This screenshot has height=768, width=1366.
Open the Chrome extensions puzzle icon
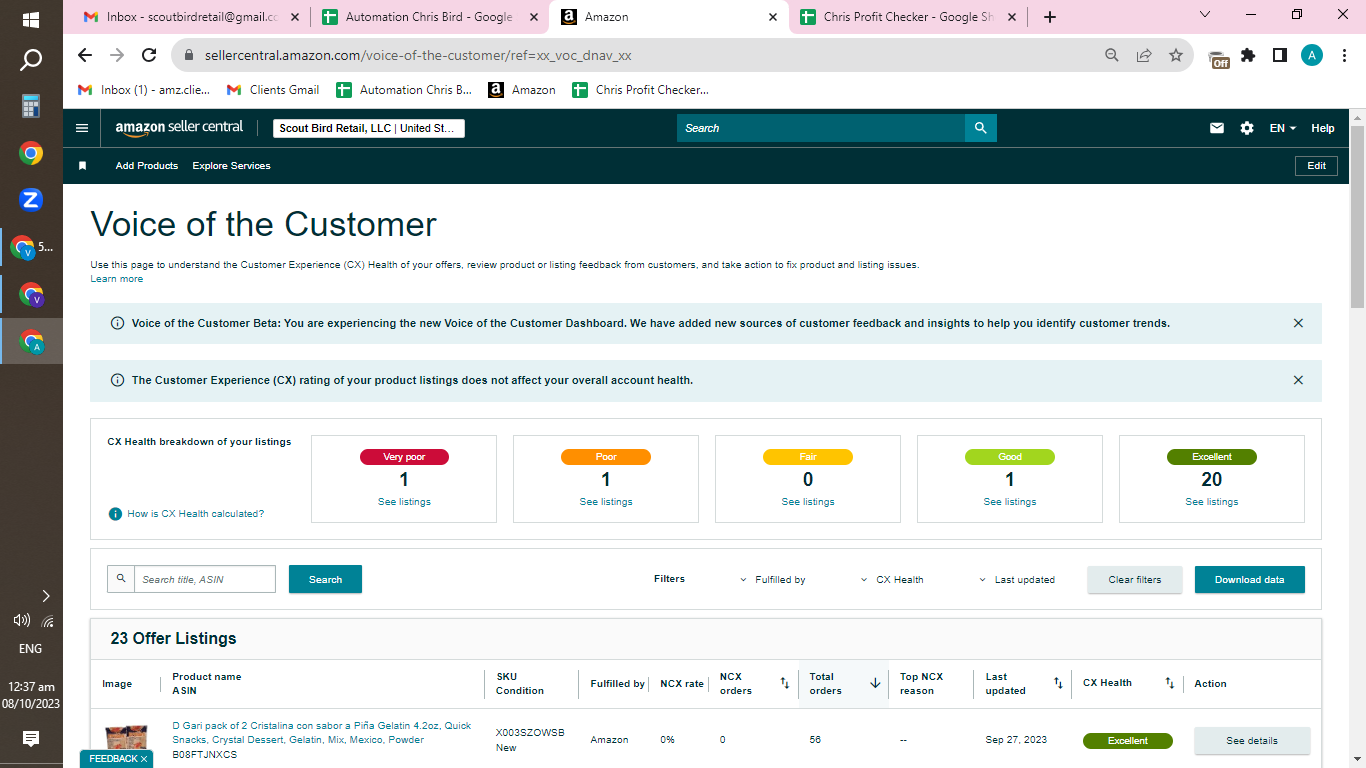click(x=1248, y=55)
